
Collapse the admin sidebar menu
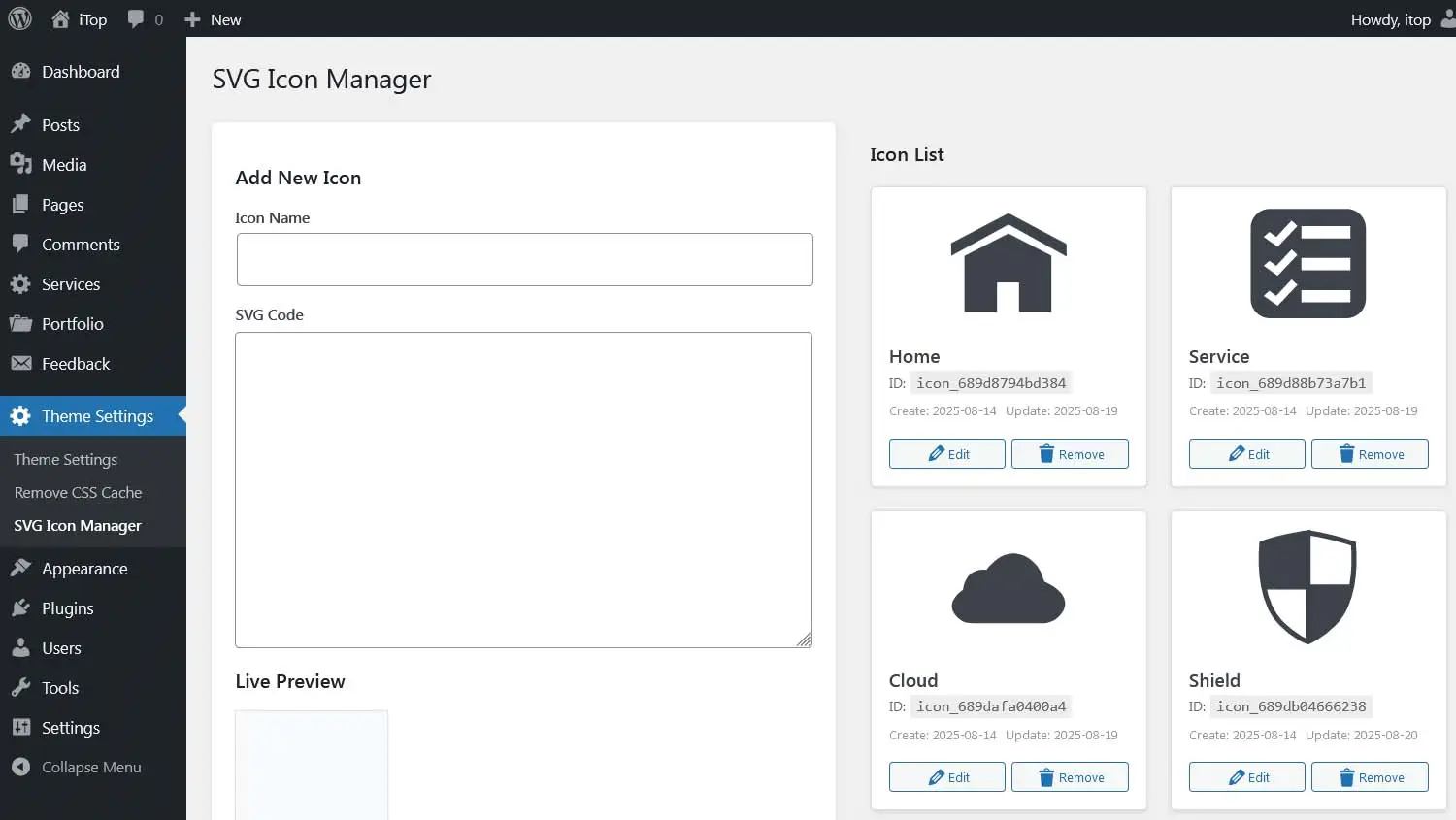[93, 767]
